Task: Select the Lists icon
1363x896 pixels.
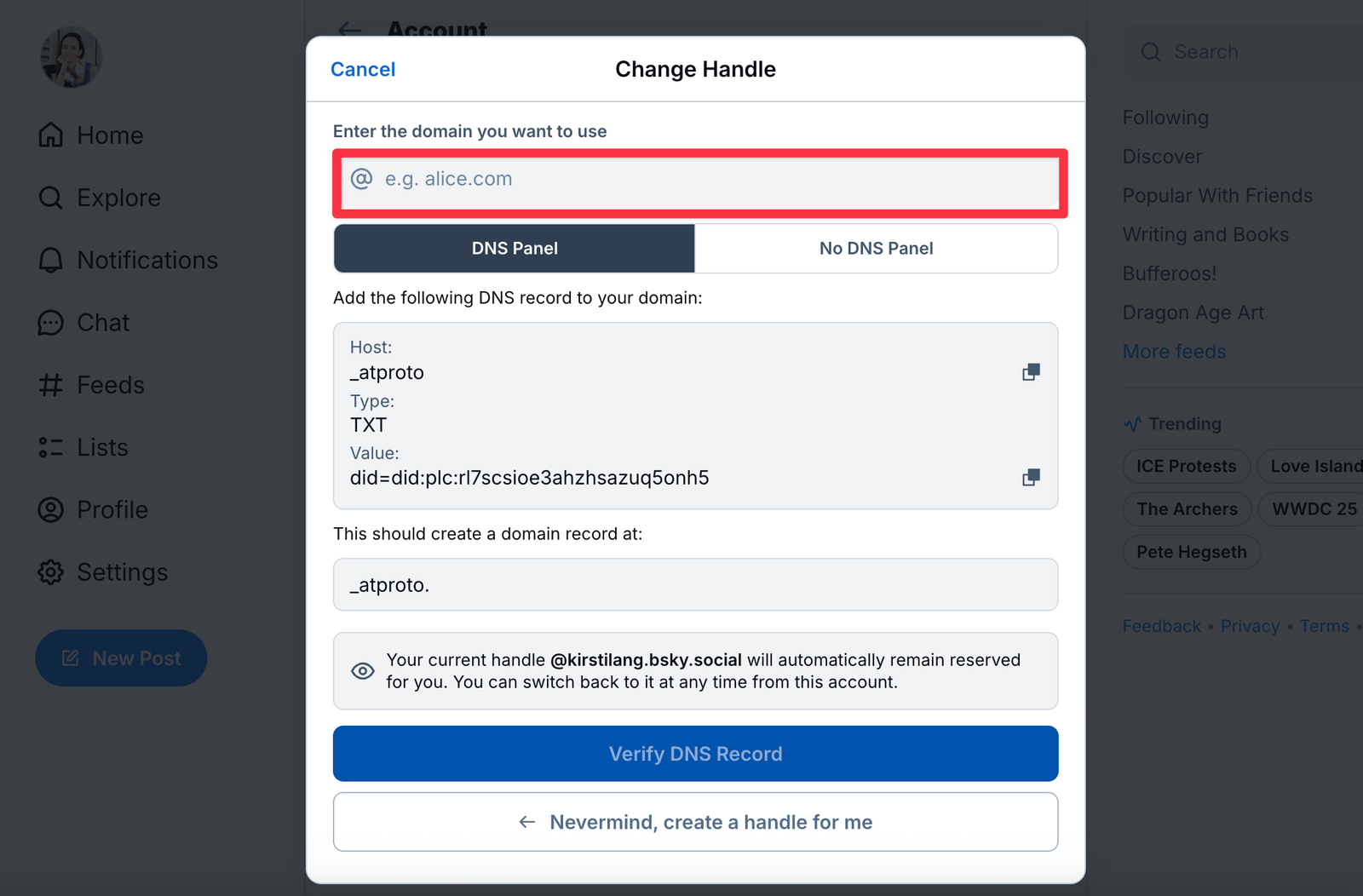Action: (51, 446)
